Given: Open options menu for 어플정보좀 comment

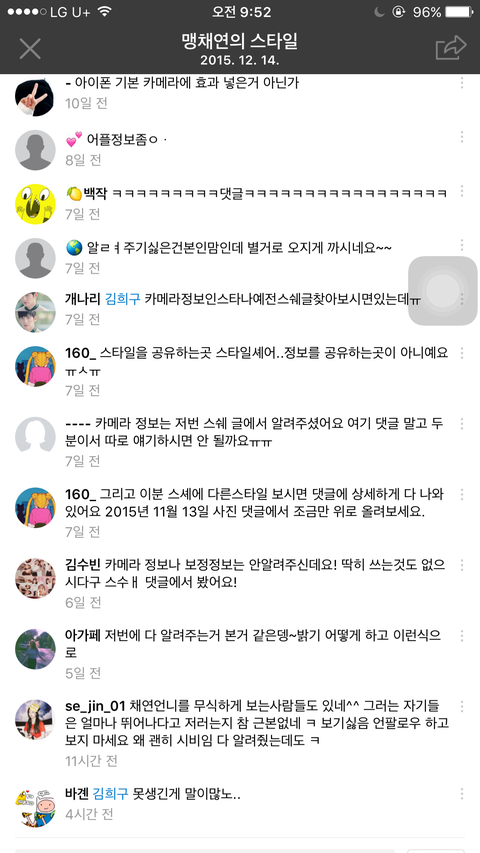Looking at the screenshot, I should tap(461, 137).
